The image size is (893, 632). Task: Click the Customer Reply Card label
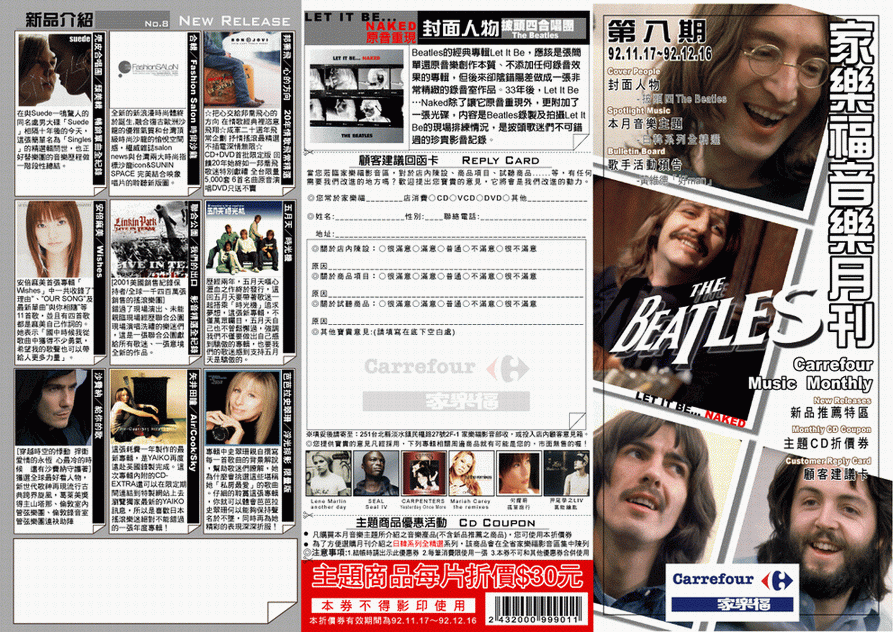(x=828, y=461)
